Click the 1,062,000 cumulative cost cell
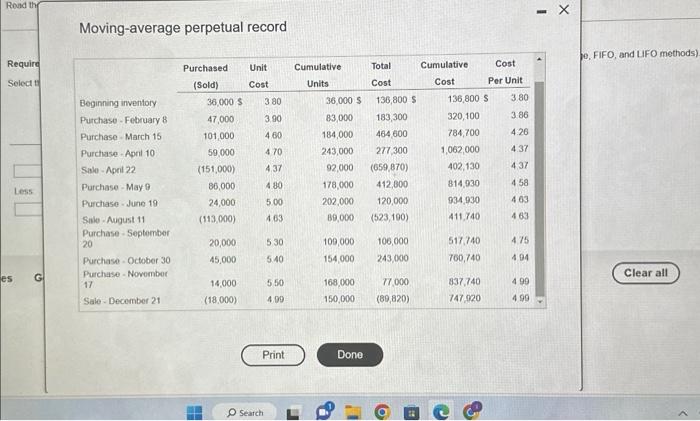700x421 pixels. [460, 150]
